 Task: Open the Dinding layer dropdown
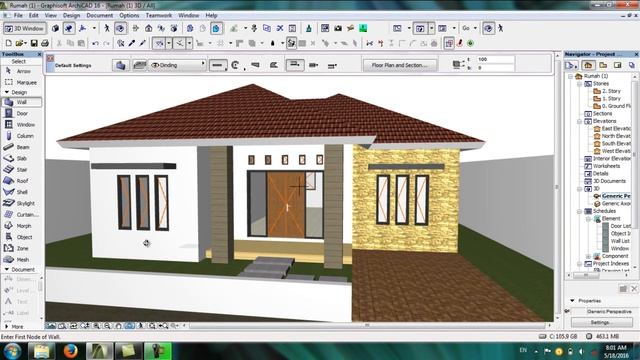pos(178,65)
